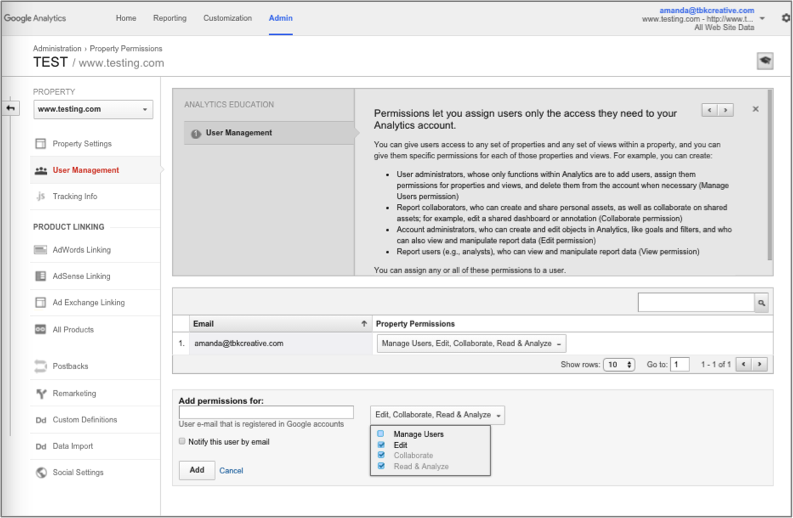This screenshot has height=518, width=793.
Task: Click the Cancel link
Action: [231, 470]
